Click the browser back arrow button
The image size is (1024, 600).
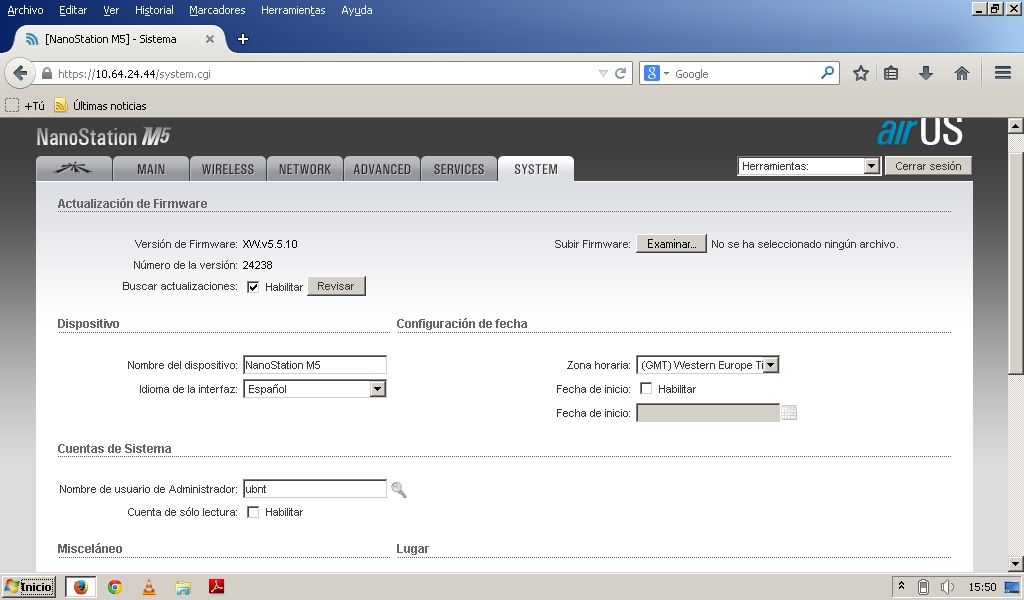tap(20, 73)
